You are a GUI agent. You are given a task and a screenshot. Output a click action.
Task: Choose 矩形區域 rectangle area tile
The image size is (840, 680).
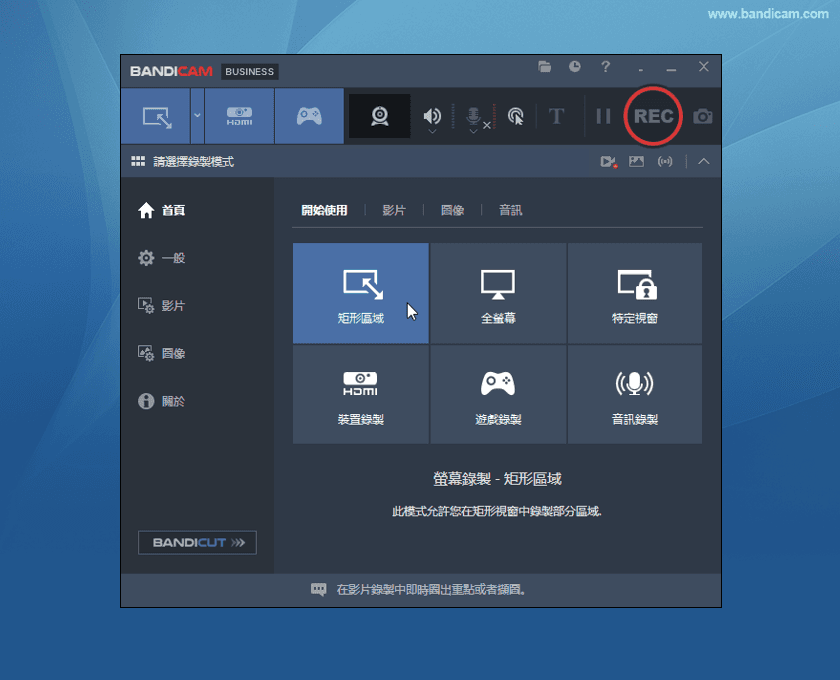pos(361,293)
